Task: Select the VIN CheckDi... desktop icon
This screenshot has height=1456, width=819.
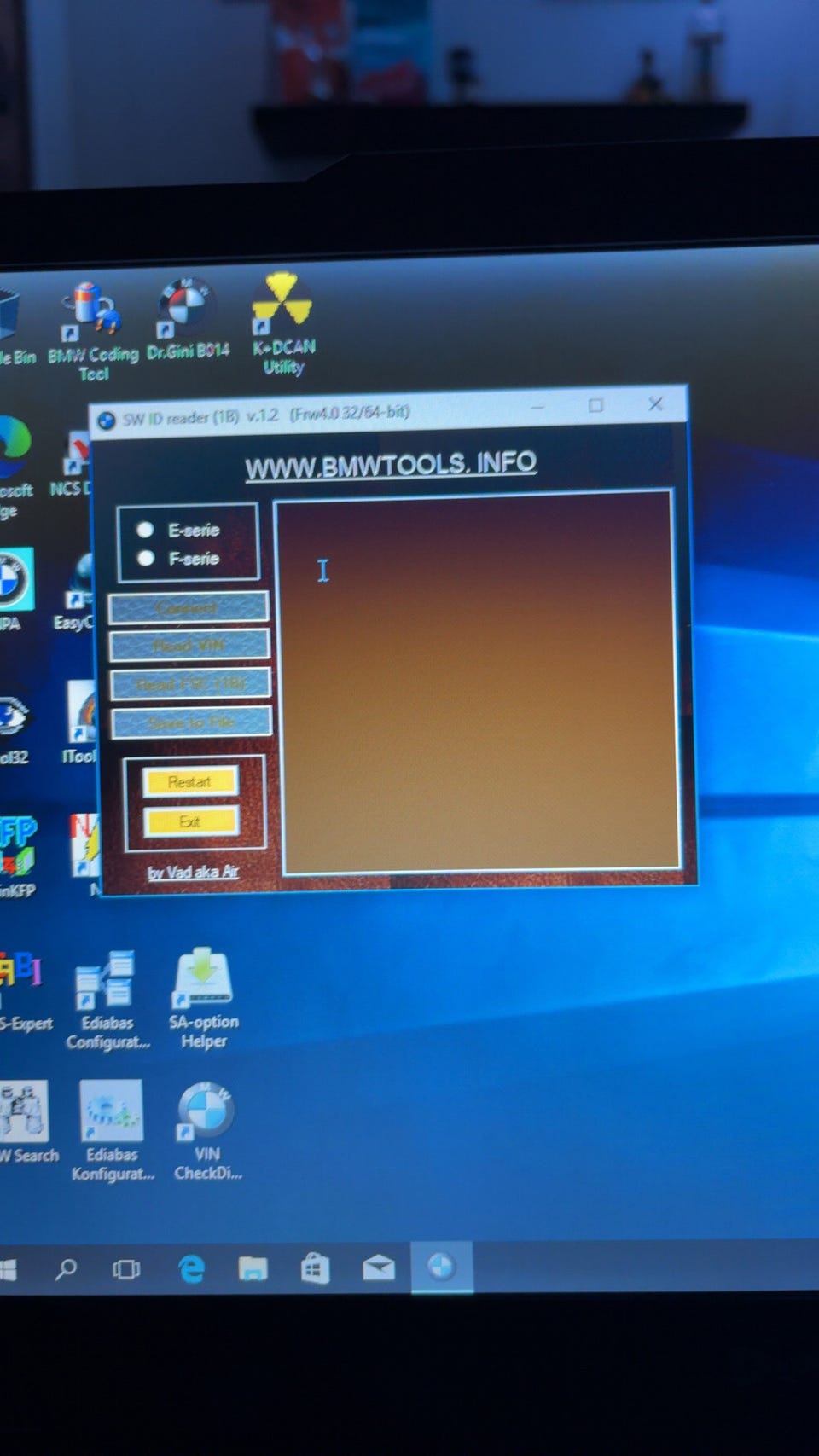Action: [206, 1130]
